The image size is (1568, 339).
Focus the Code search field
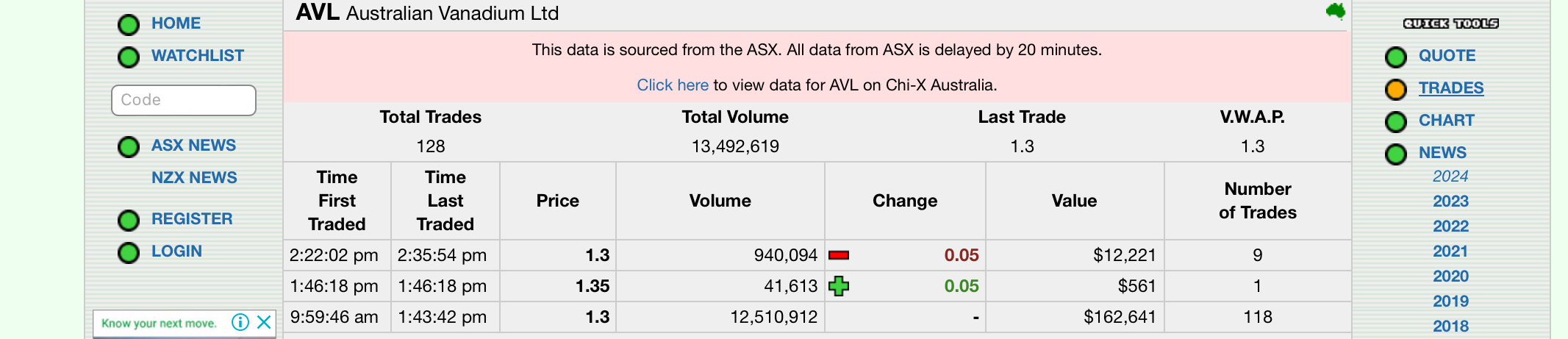click(x=184, y=100)
